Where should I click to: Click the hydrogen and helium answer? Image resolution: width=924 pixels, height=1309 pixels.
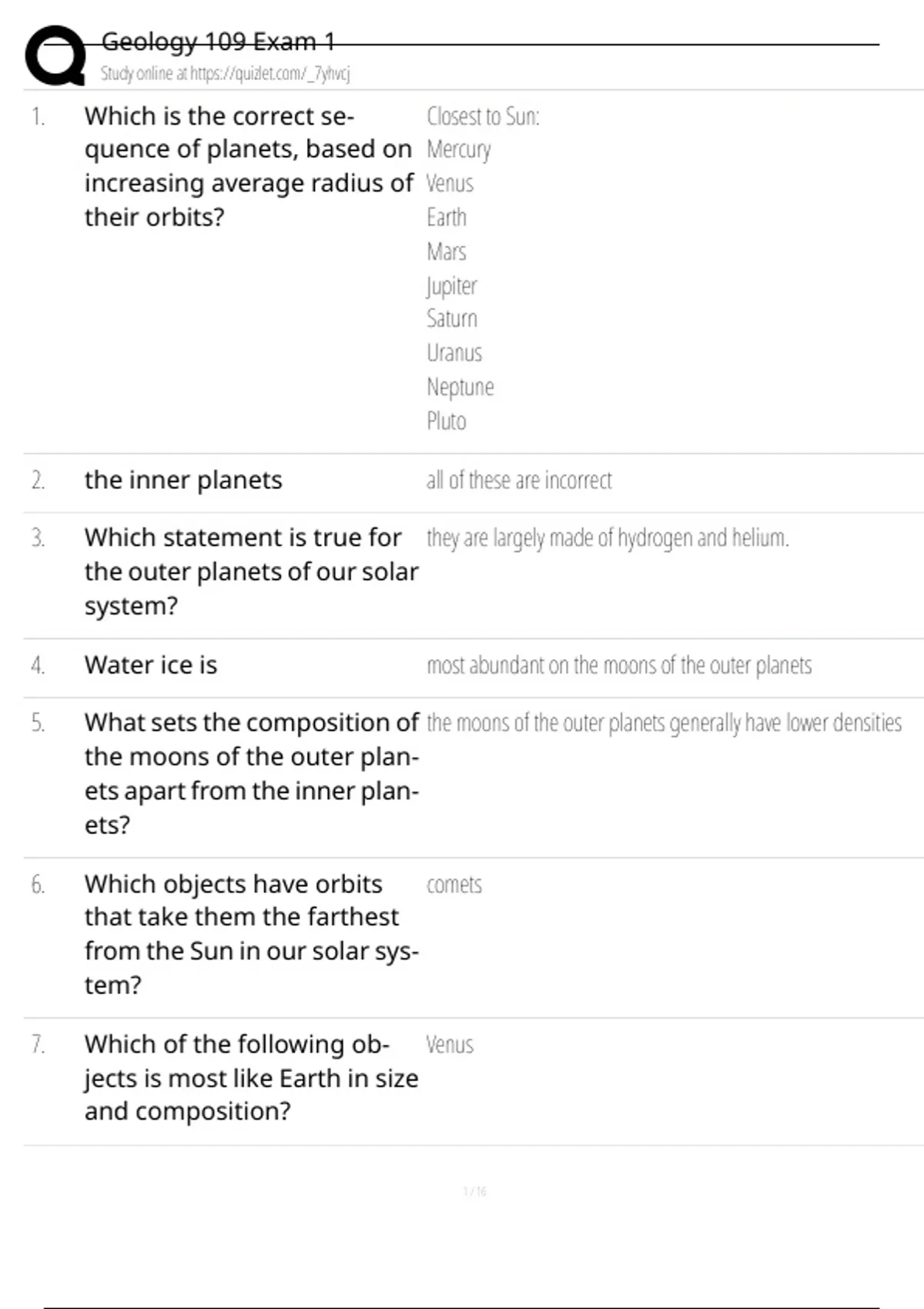(608, 537)
